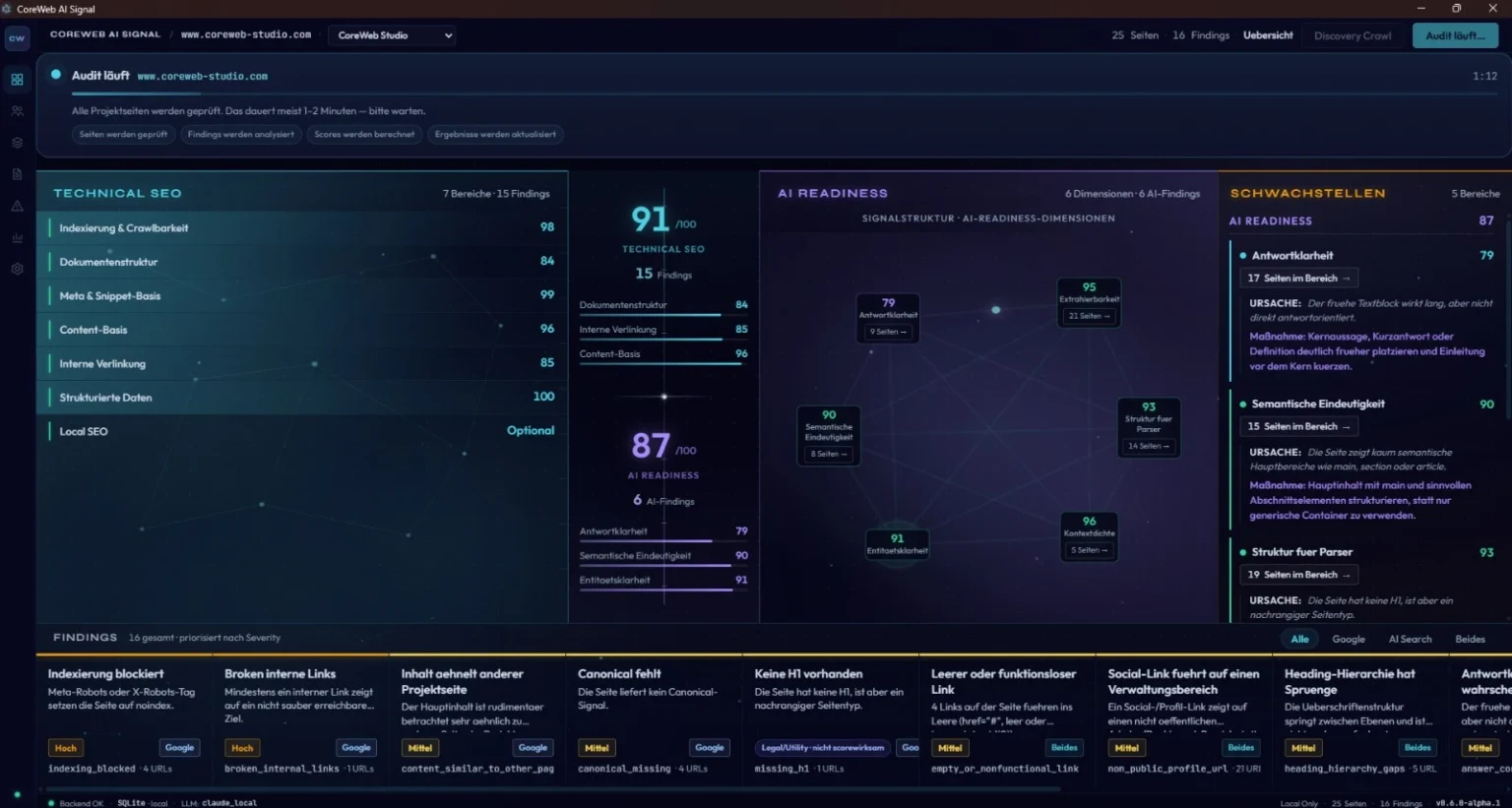Select the AI Search findings filter
The height and width of the screenshot is (808, 1512).
point(1410,640)
